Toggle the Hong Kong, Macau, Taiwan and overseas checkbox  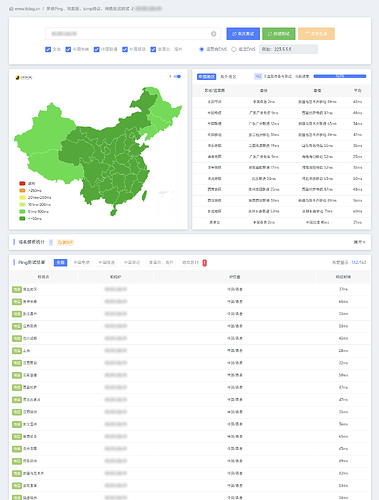click(x=153, y=49)
